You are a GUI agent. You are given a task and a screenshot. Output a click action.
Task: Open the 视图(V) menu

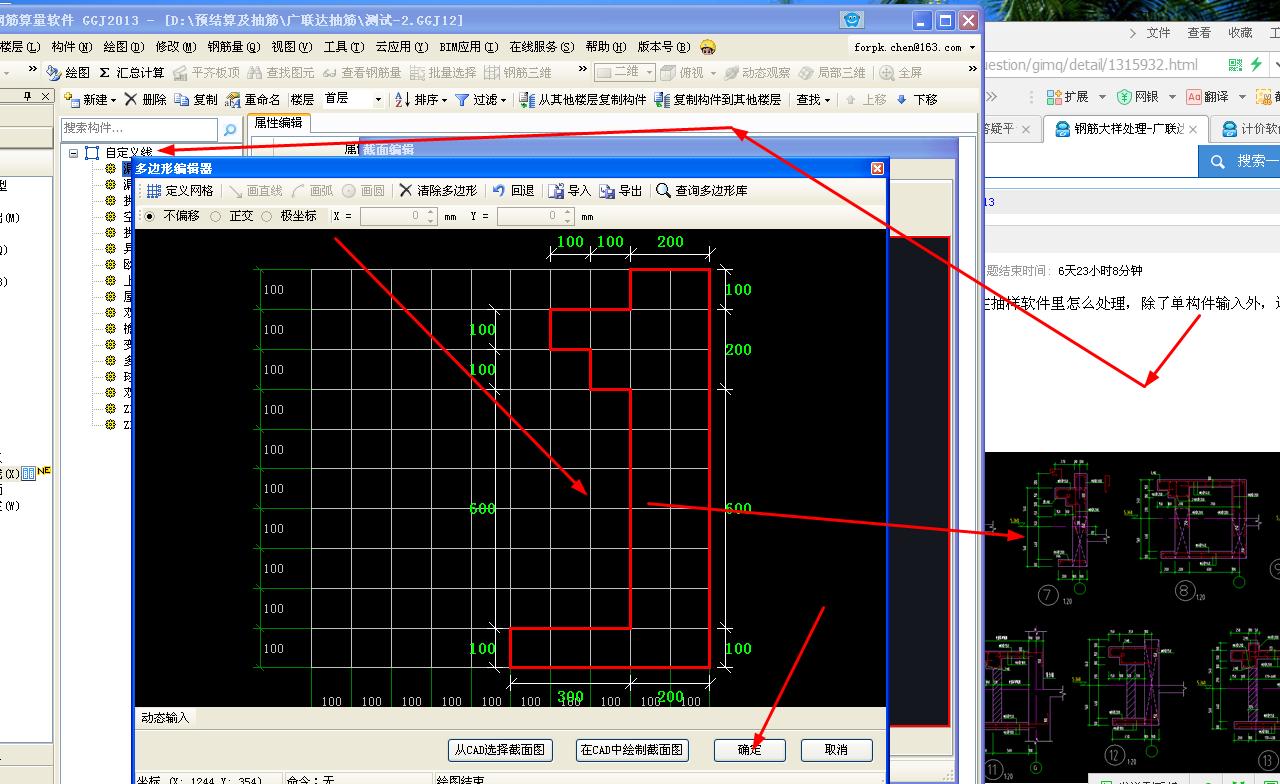[292, 47]
